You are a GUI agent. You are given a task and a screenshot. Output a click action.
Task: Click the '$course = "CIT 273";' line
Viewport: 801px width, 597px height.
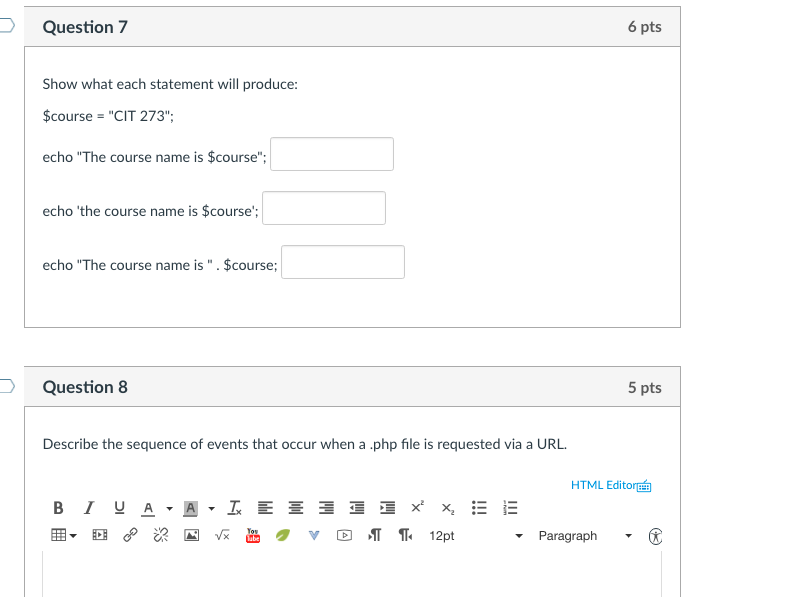pyautogui.click(x=108, y=116)
